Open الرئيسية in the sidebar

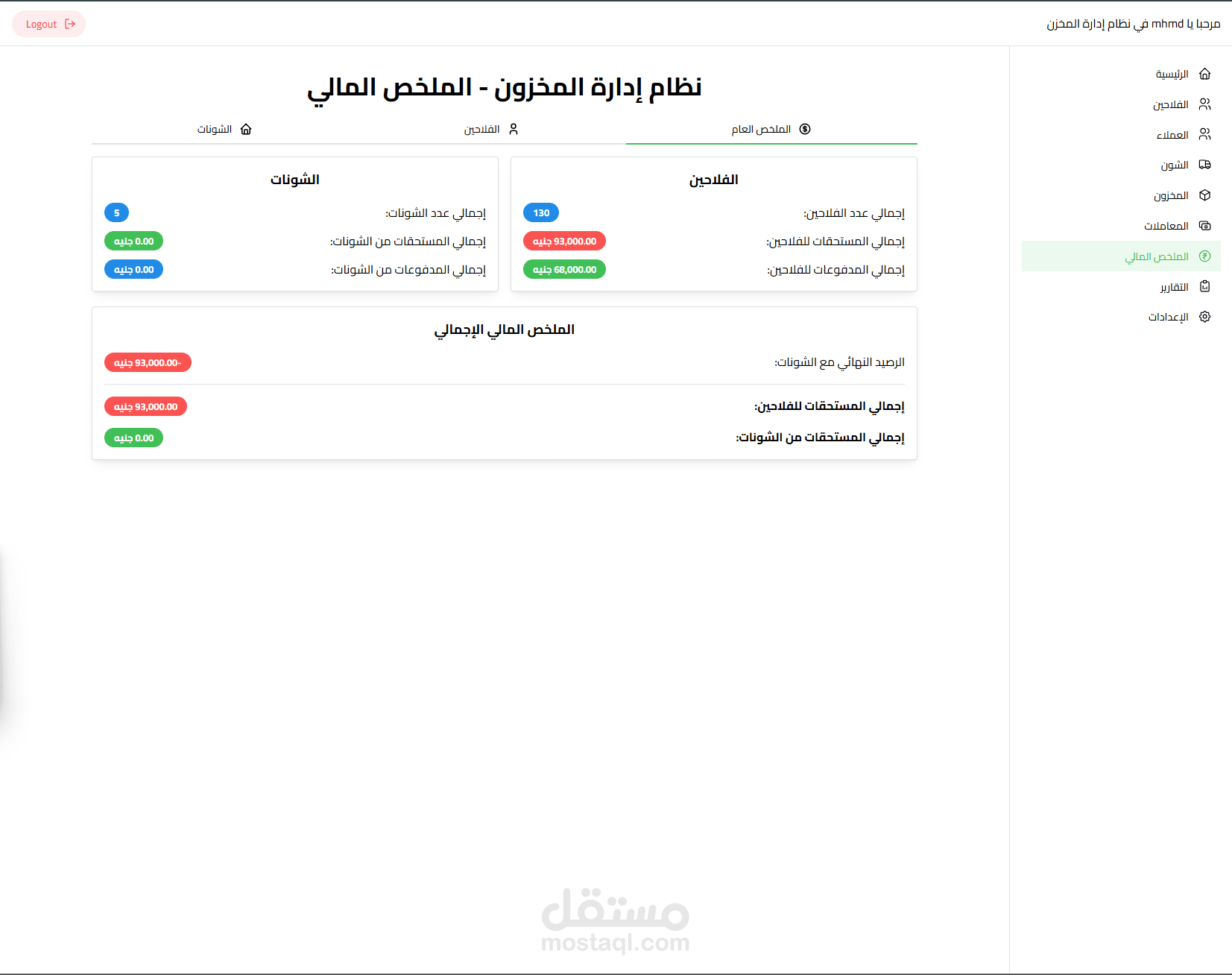click(1121, 74)
